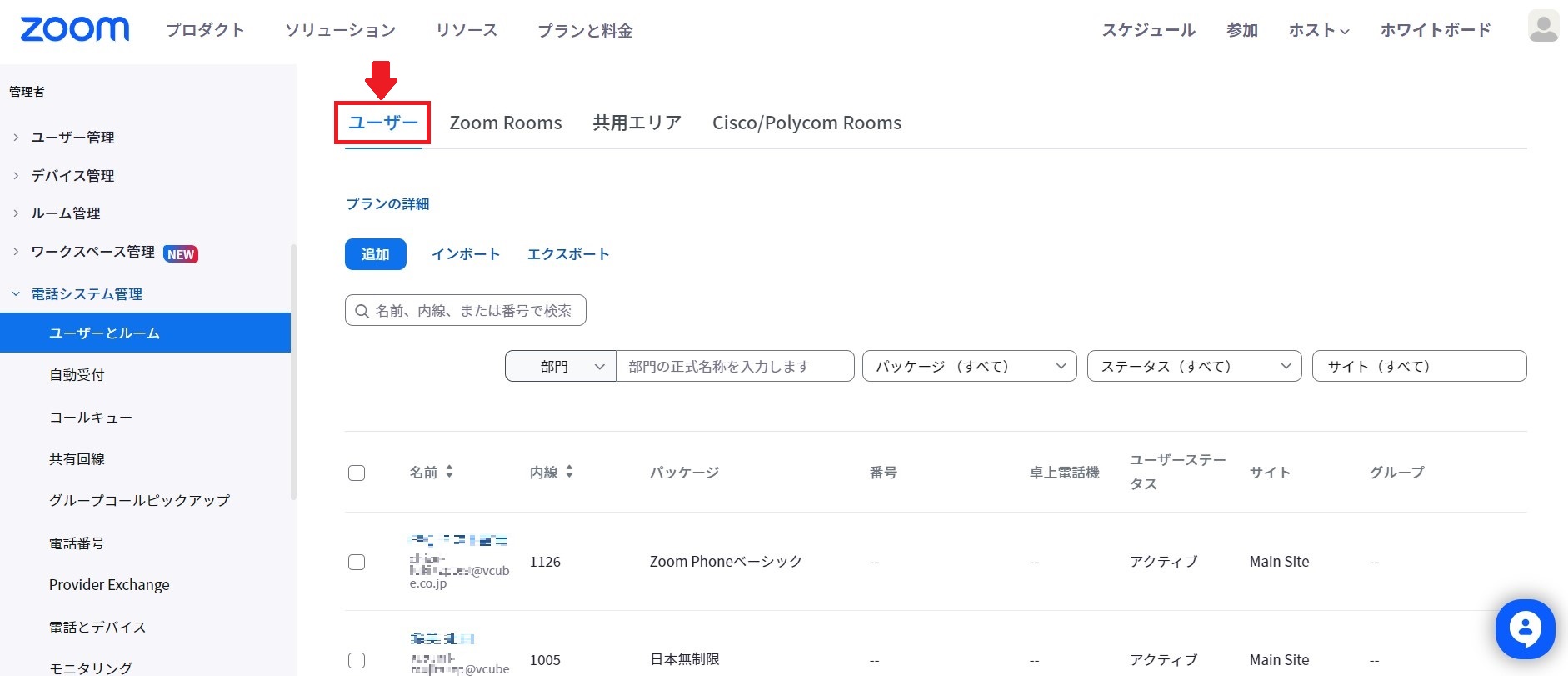The height and width of the screenshot is (676, 1568).
Task: Open the chat assistant bubble icon
Action: coord(1525,629)
